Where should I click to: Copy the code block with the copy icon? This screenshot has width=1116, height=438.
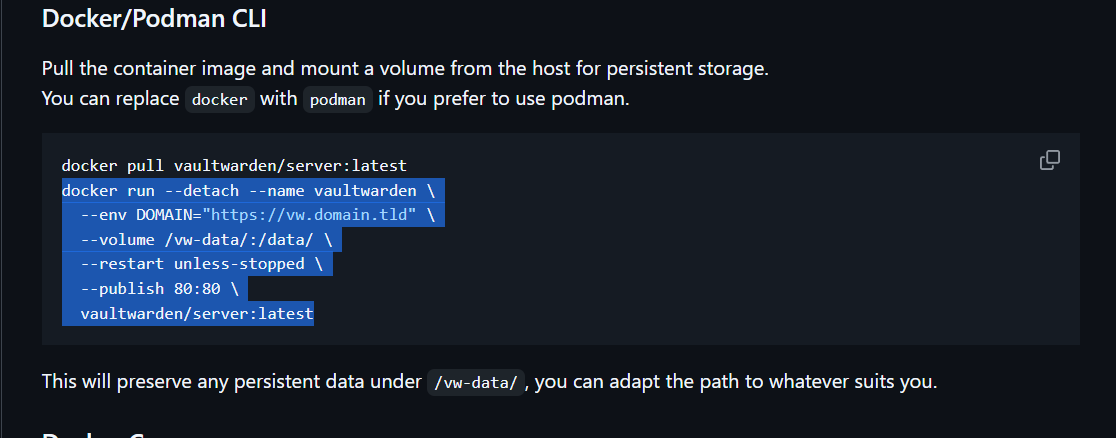tap(1050, 160)
